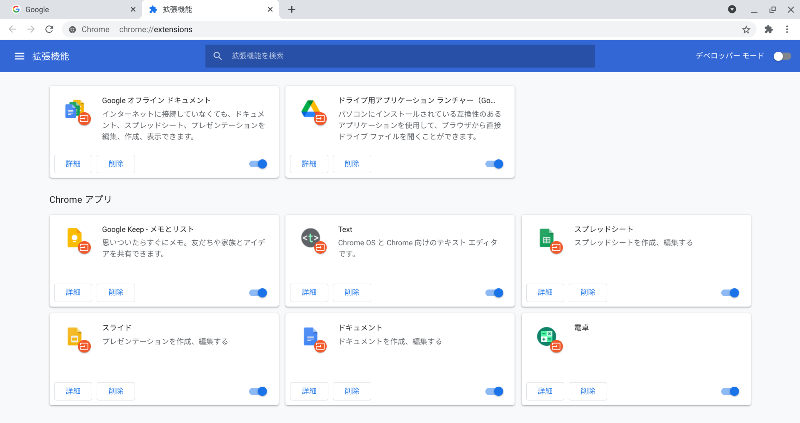Switch to the Google tab
Viewport: 800px width, 423px height.
(71, 9)
